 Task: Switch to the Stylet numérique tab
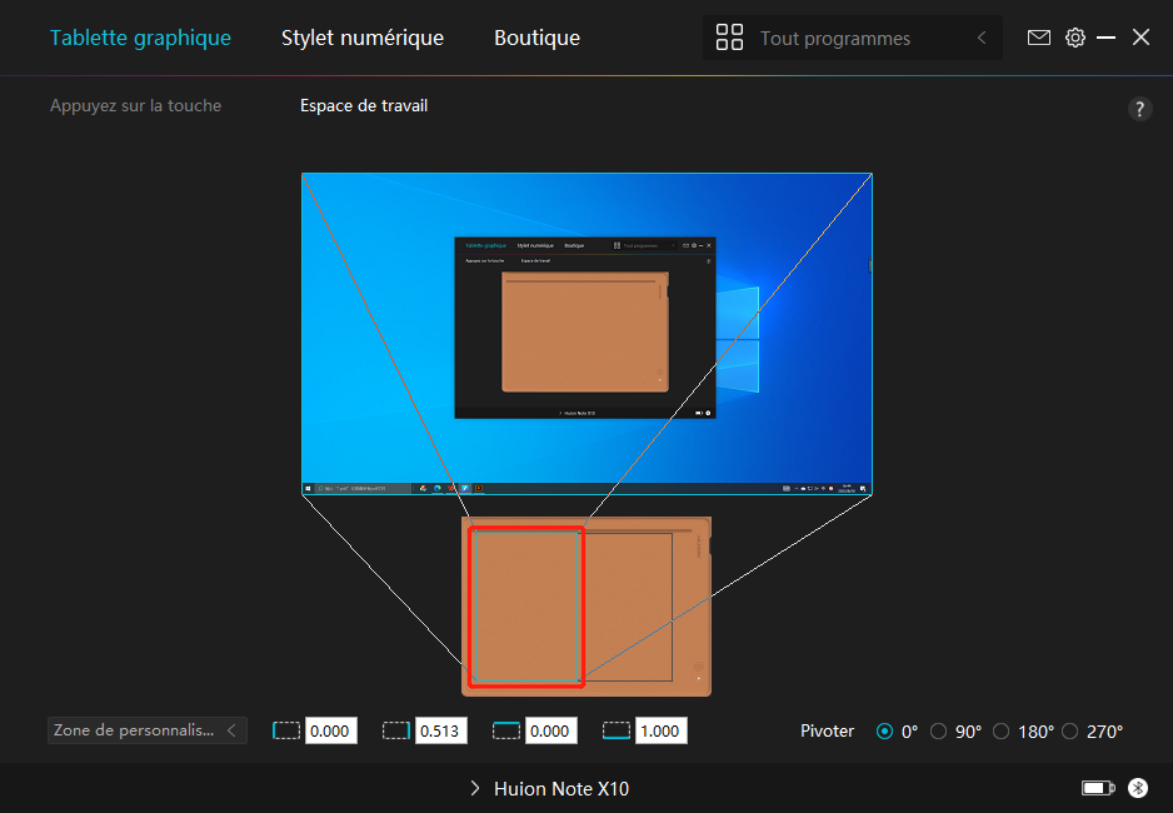[362, 38]
